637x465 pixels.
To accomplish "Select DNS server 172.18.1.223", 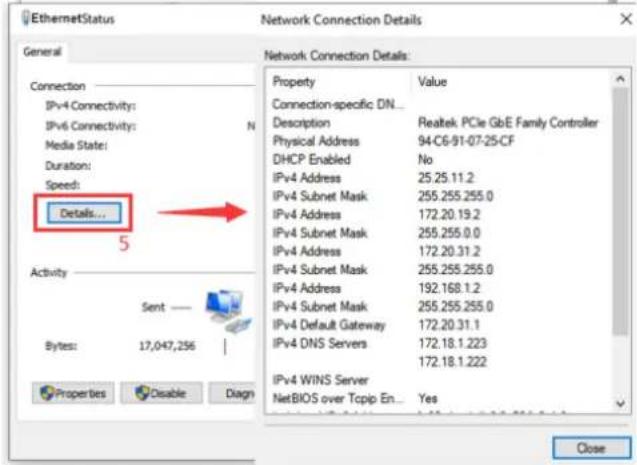I will tap(452, 344).
